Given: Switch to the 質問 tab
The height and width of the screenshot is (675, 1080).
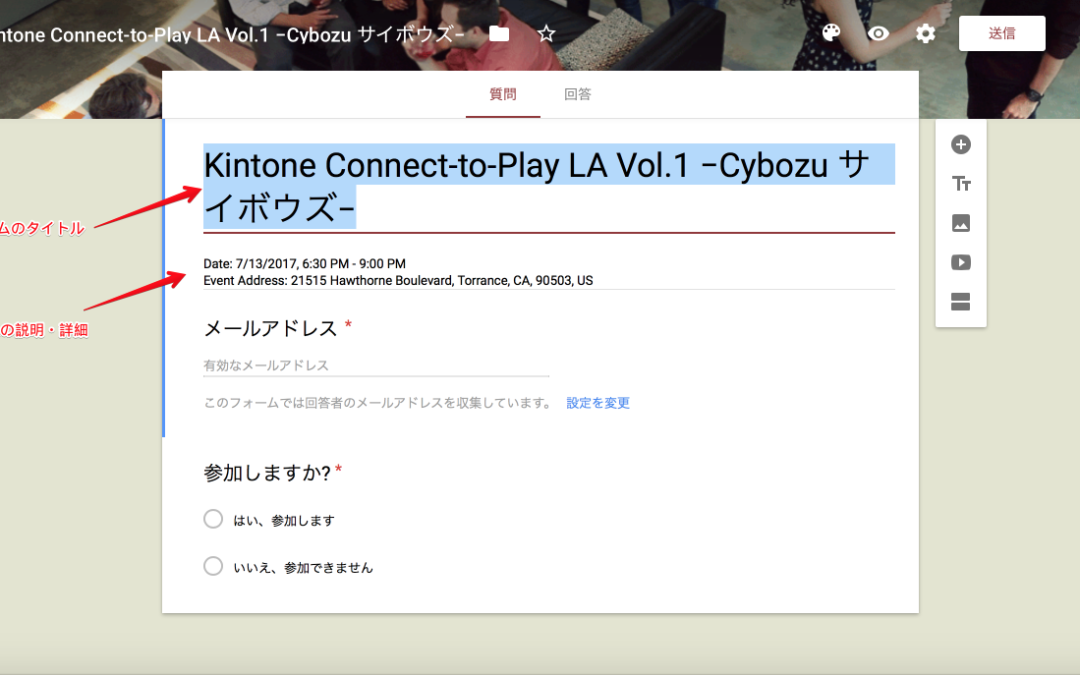Looking at the screenshot, I should pyautogui.click(x=503, y=95).
